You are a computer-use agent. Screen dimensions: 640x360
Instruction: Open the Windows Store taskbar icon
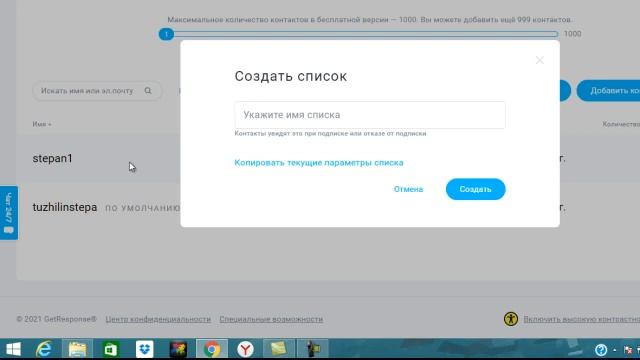pyautogui.click(x=111, y=349)
